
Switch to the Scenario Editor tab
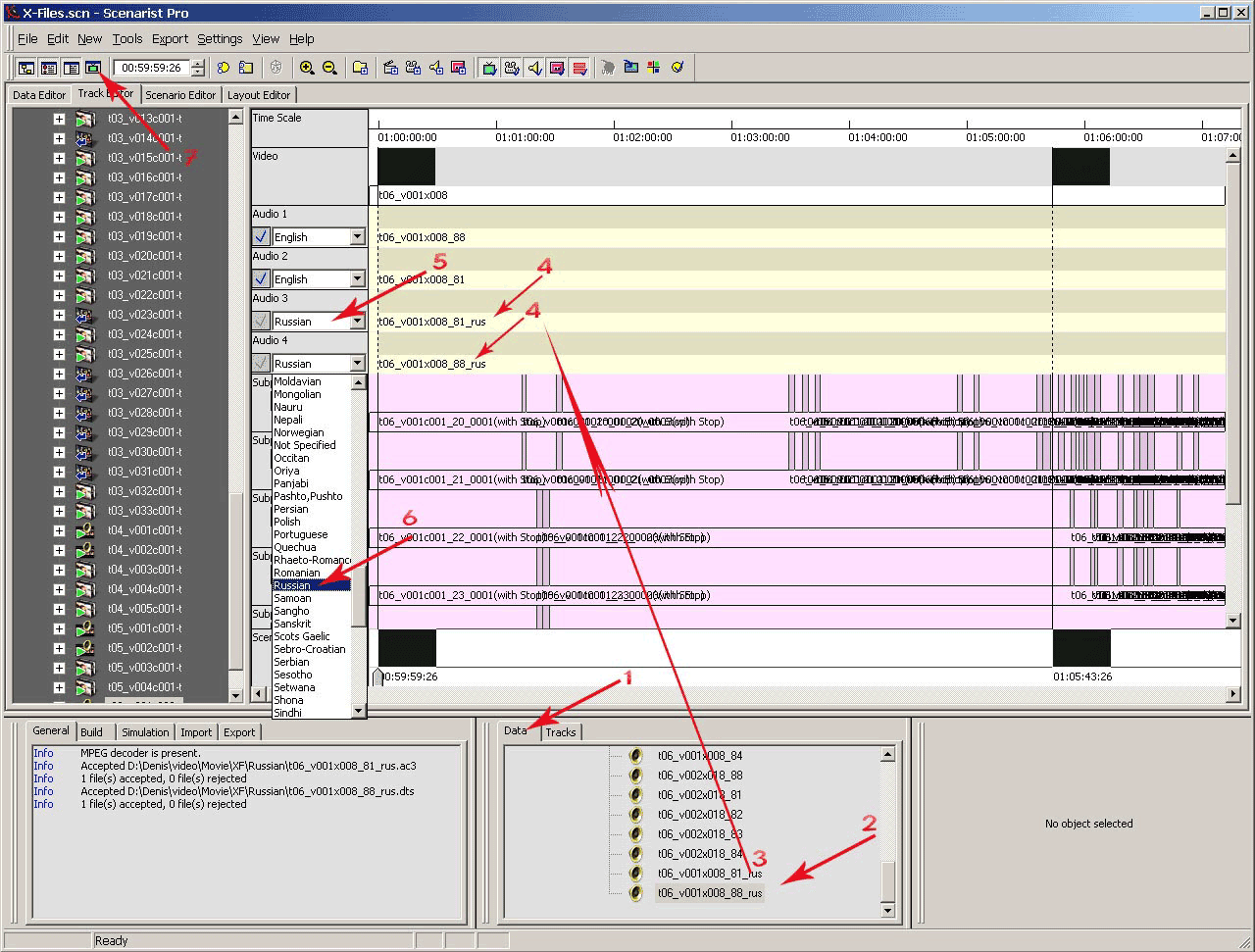pos(180,95)
